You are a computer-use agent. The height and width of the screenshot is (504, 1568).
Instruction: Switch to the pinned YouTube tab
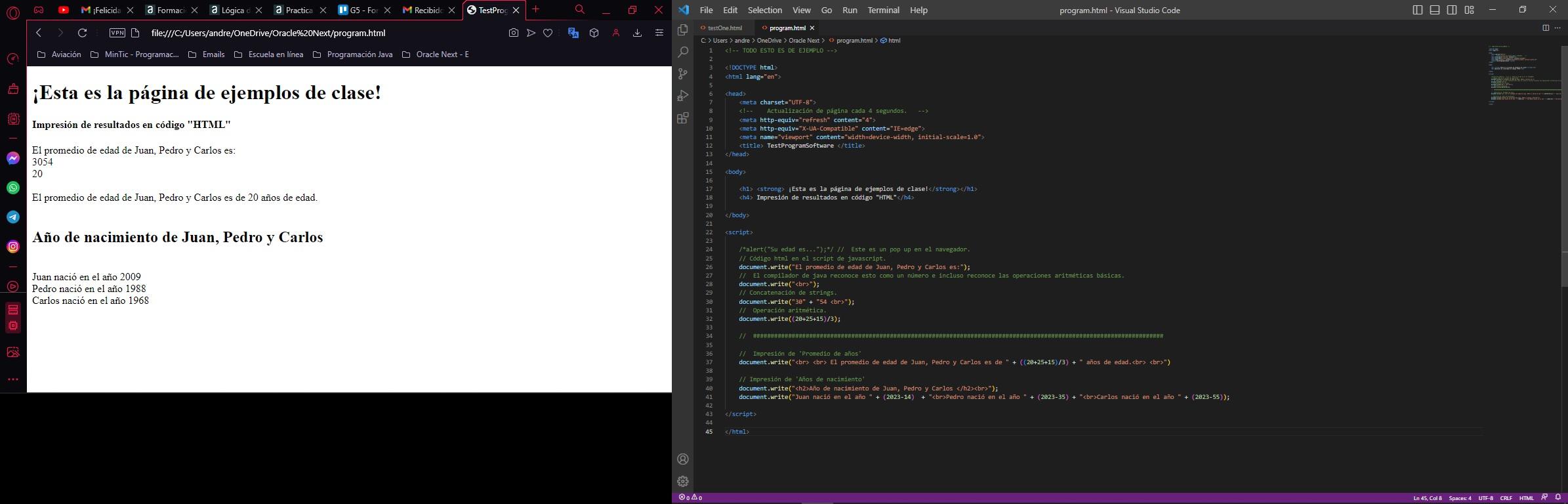(64, 10)
